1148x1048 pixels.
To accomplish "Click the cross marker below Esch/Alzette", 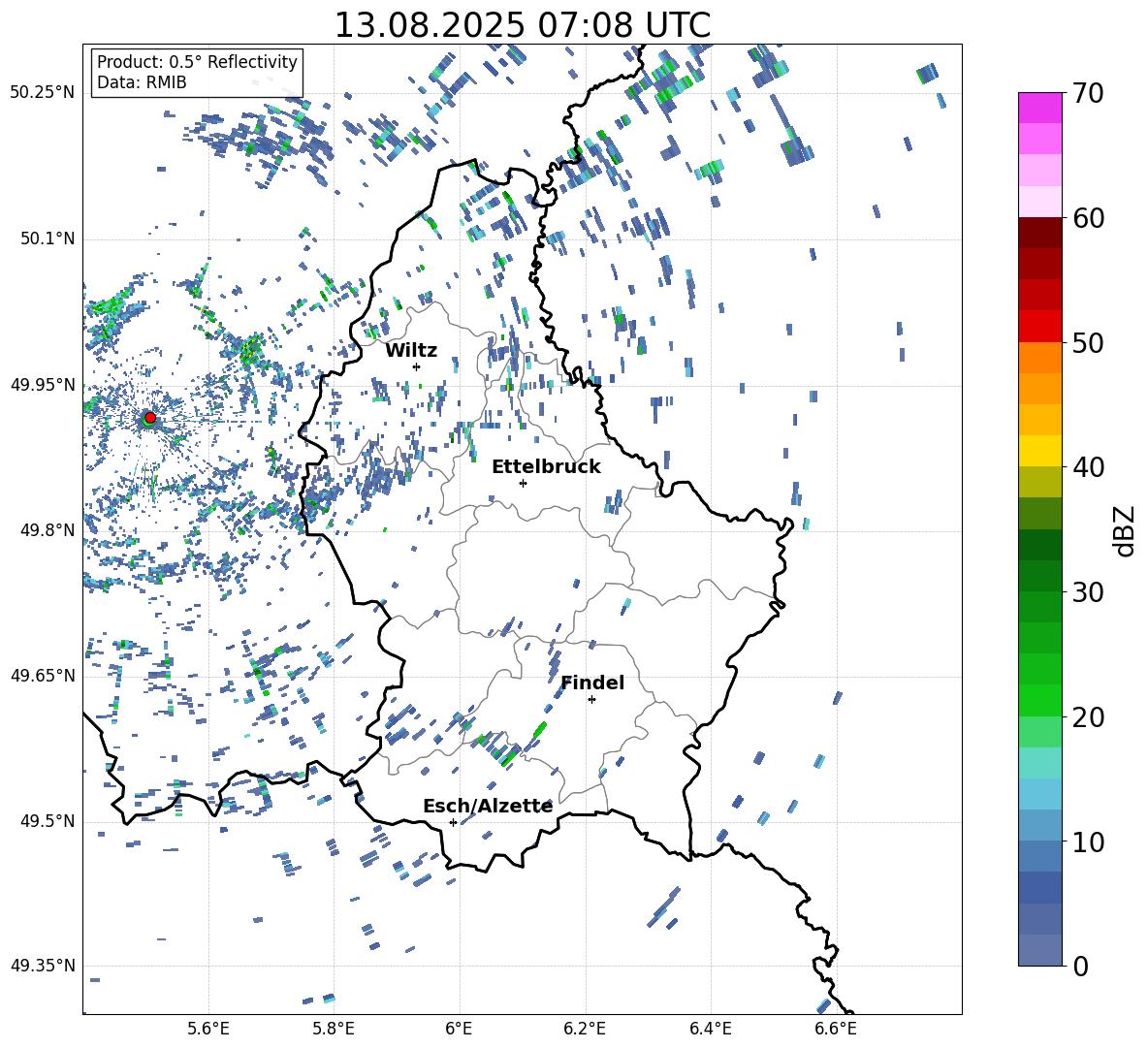I will pos(453,822).
